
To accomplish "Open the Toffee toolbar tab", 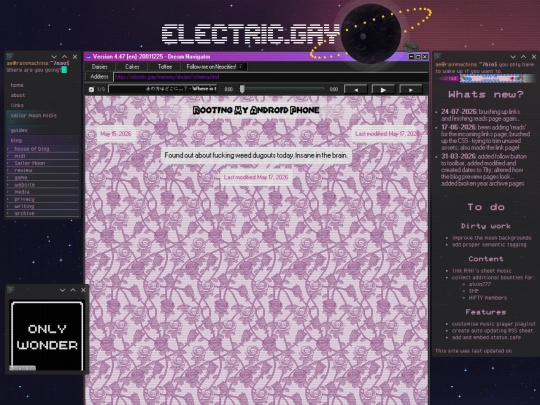I will (x=165, y=67).
